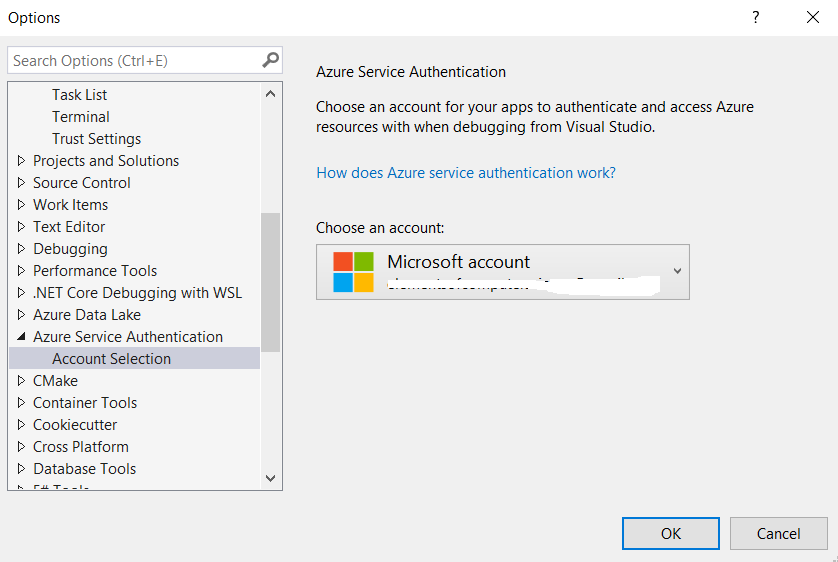
Task: Open the Microsoft account dropdown
Action: pos(502,272)
